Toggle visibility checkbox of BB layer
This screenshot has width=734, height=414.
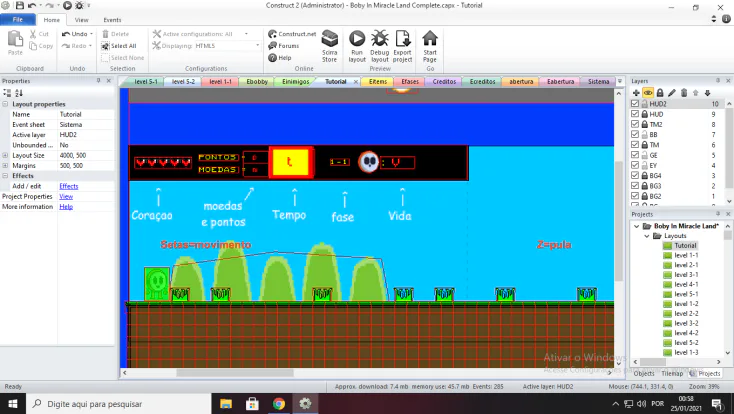click(x=635, y=134)
